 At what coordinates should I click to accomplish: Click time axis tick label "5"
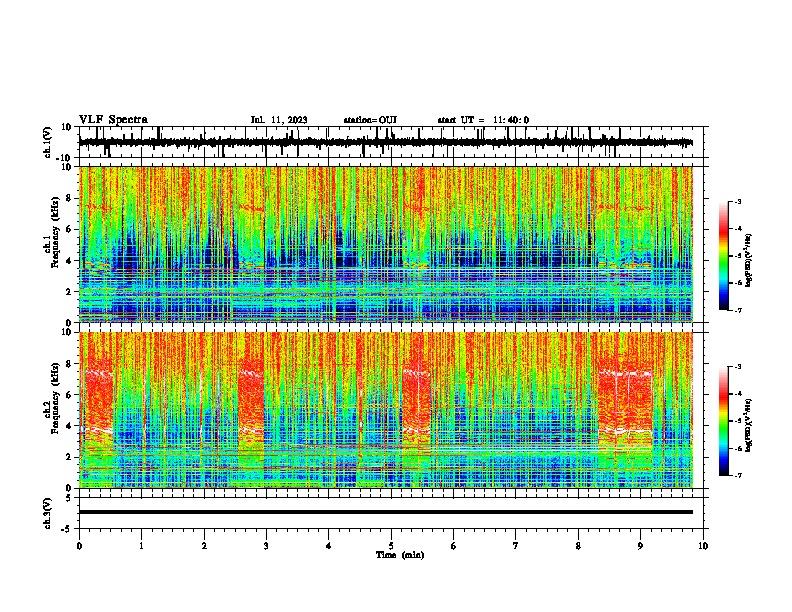391,546
